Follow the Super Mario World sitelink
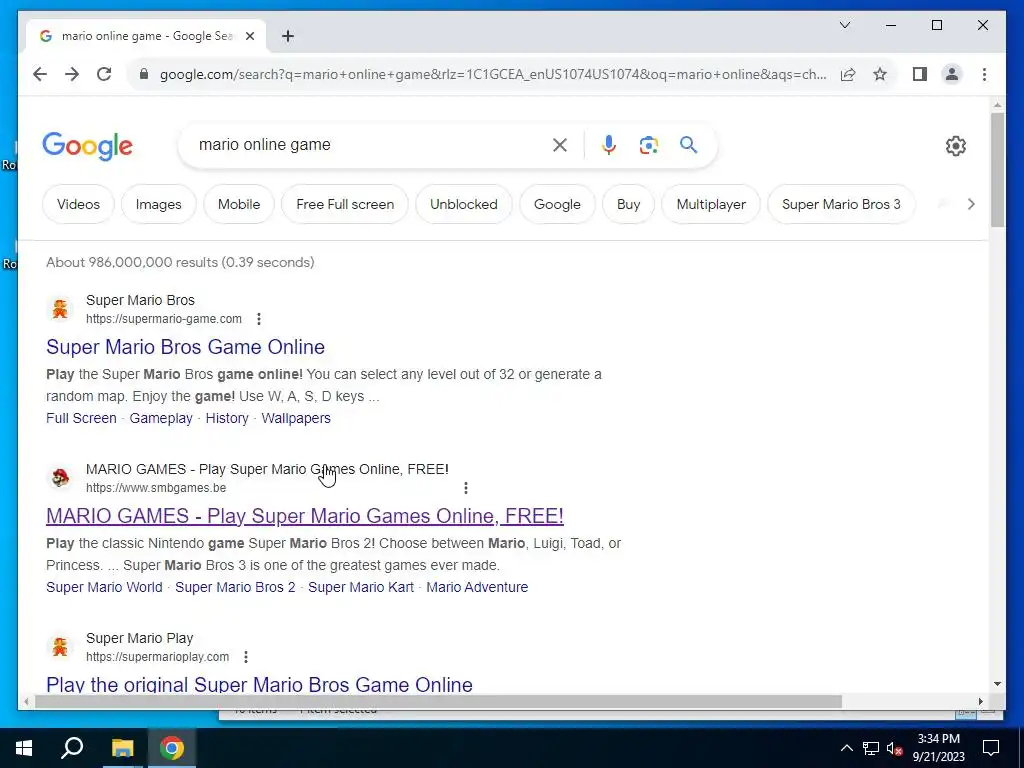 click(104, 587)
